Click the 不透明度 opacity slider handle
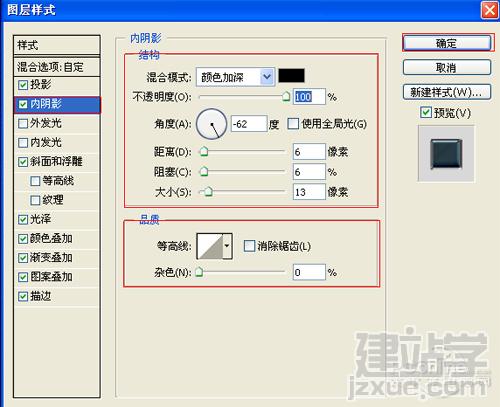The width and height of the screenshot is (500, 407). [x=286, y=97]
